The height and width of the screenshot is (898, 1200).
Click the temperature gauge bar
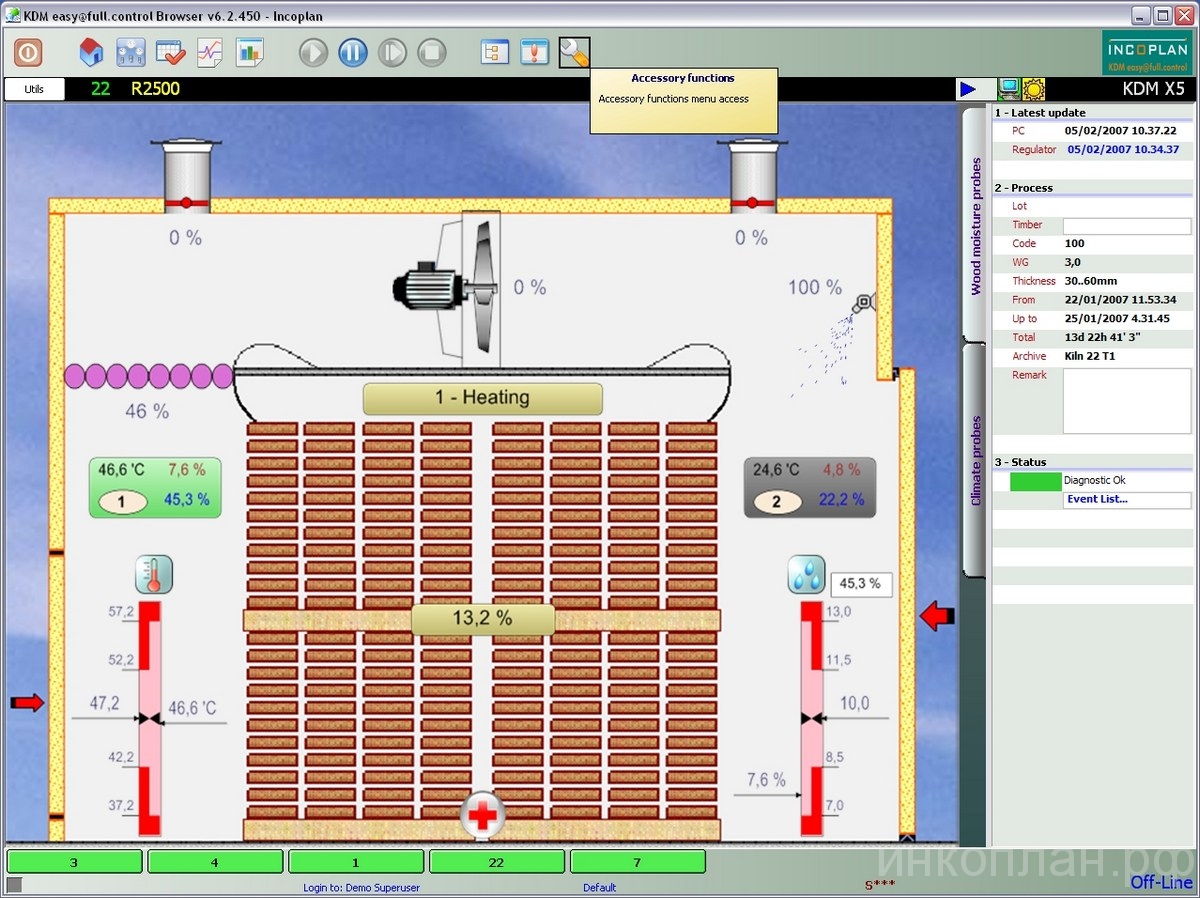coord(150,718)
